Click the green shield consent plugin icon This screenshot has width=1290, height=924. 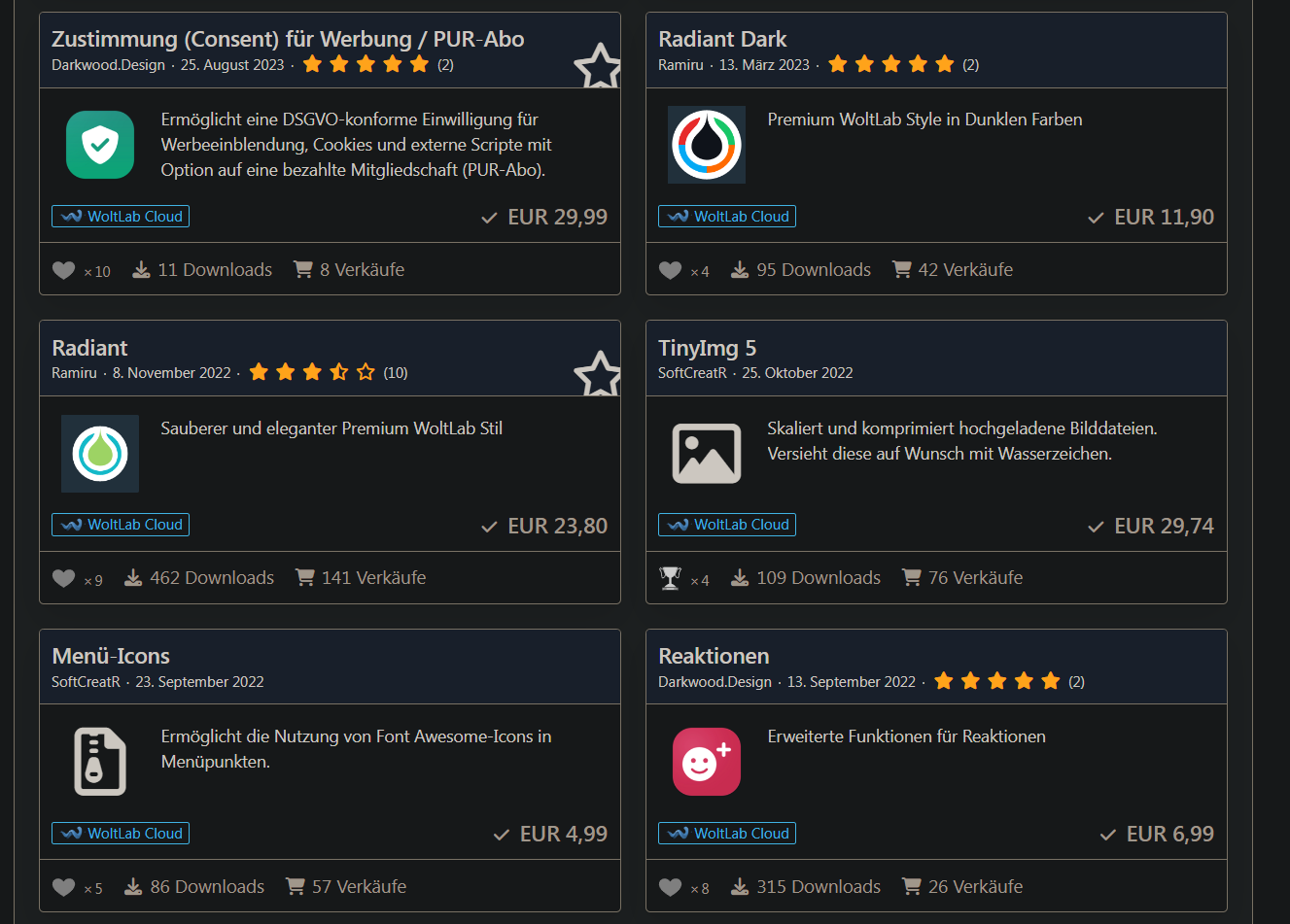(100, 145)
